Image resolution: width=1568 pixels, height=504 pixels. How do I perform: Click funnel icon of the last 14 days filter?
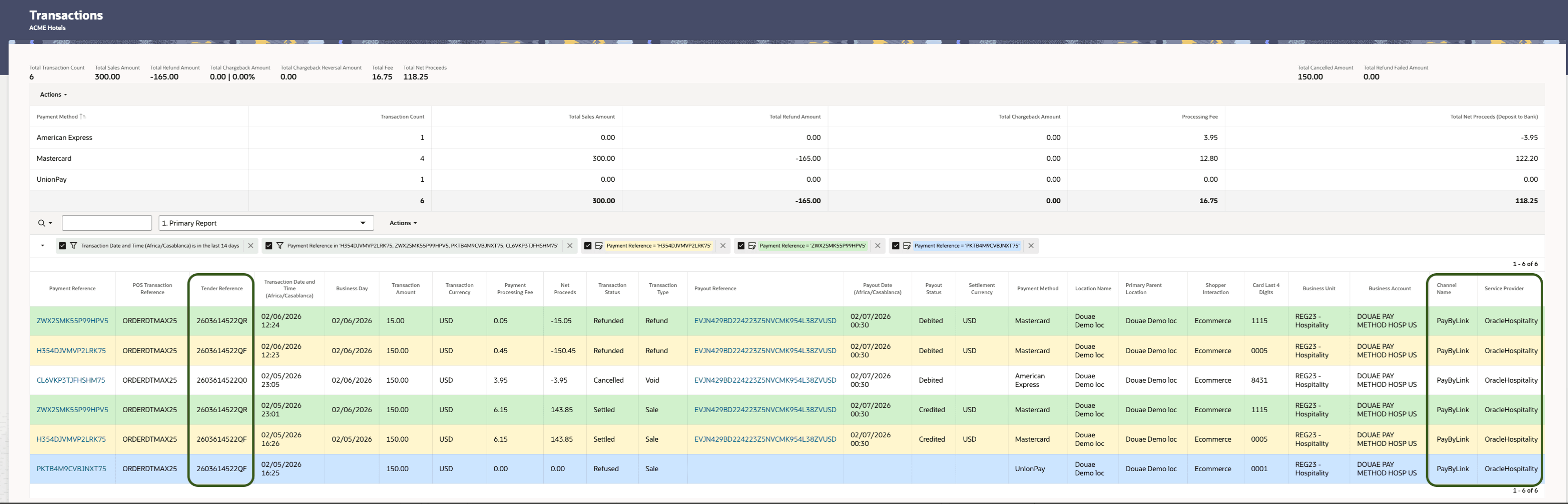(x=74, y=246)
